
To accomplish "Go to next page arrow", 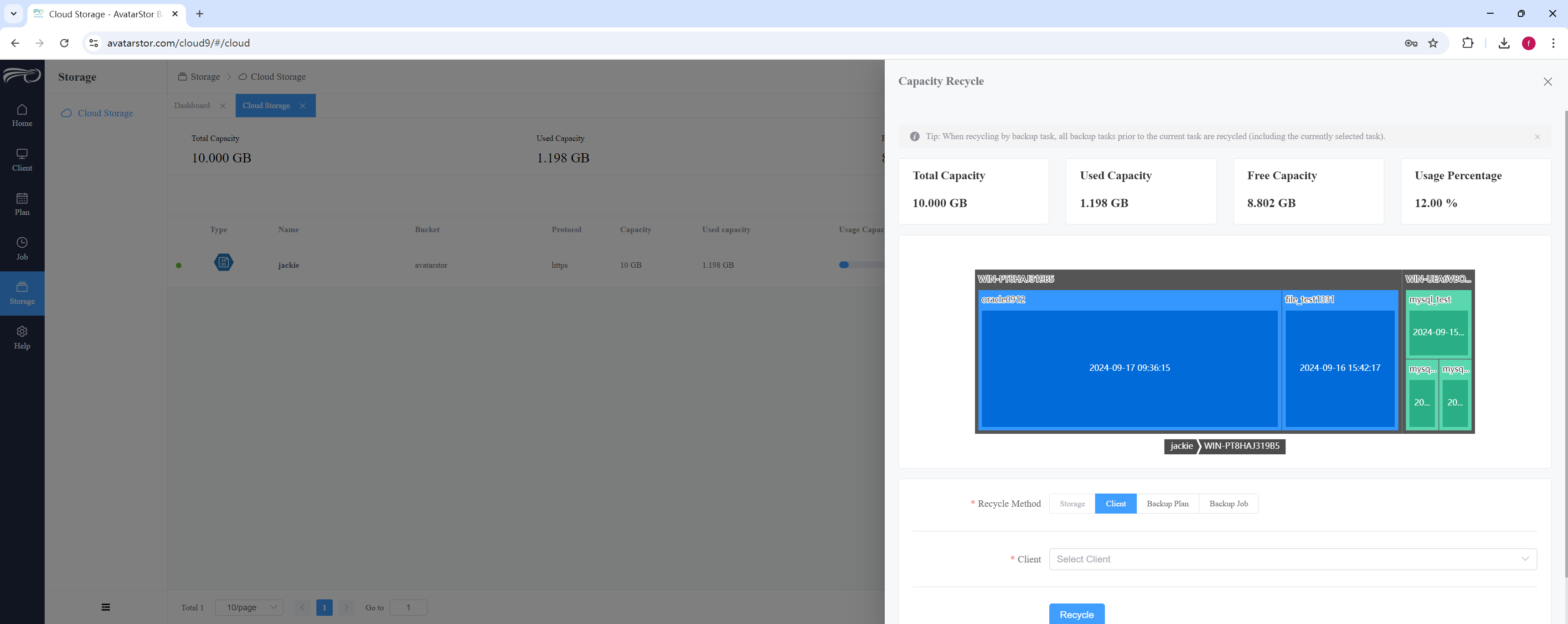I will [x=346, y=608].
